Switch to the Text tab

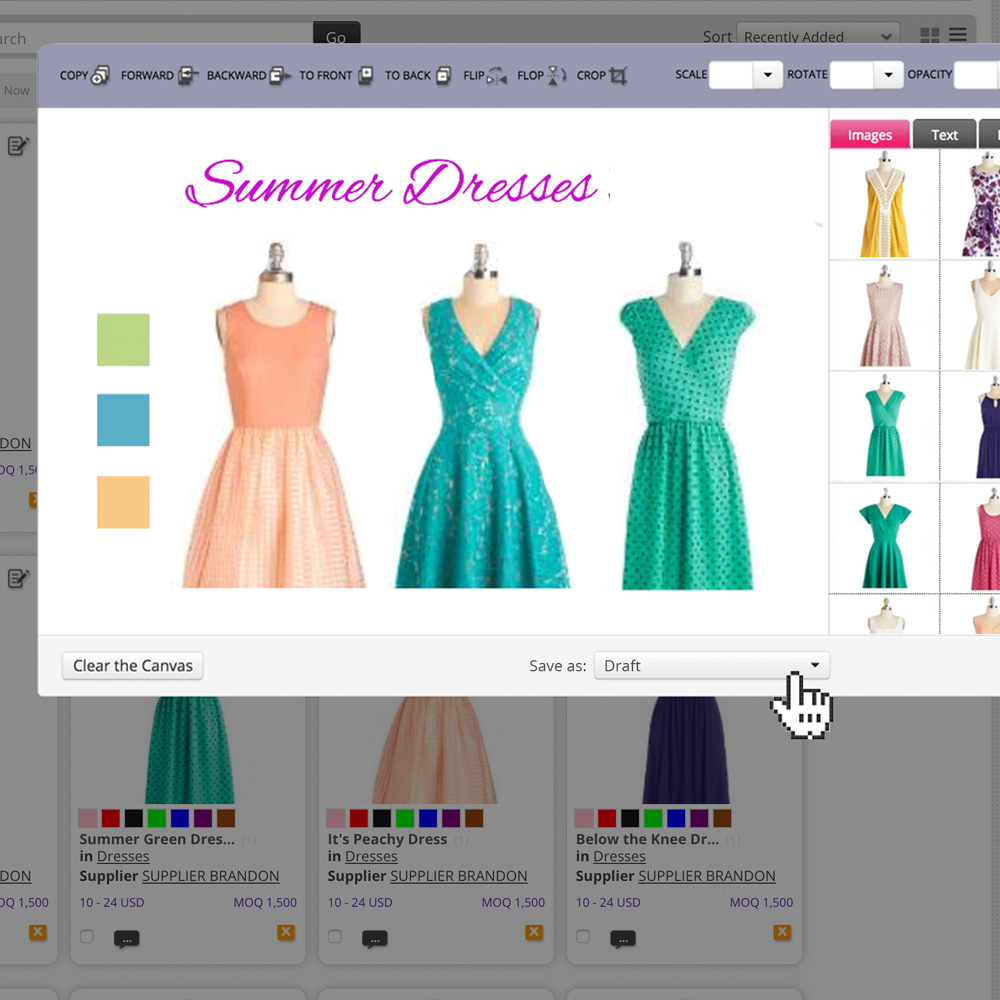[944, 135]
